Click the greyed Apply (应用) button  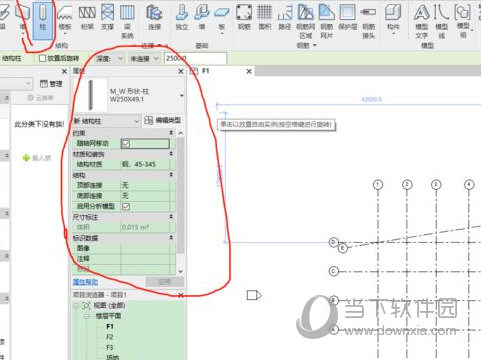[165, 282]
